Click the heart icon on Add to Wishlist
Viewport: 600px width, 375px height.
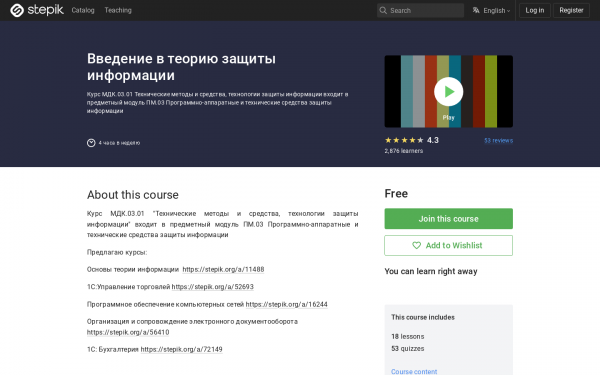(x=416, y=245)
